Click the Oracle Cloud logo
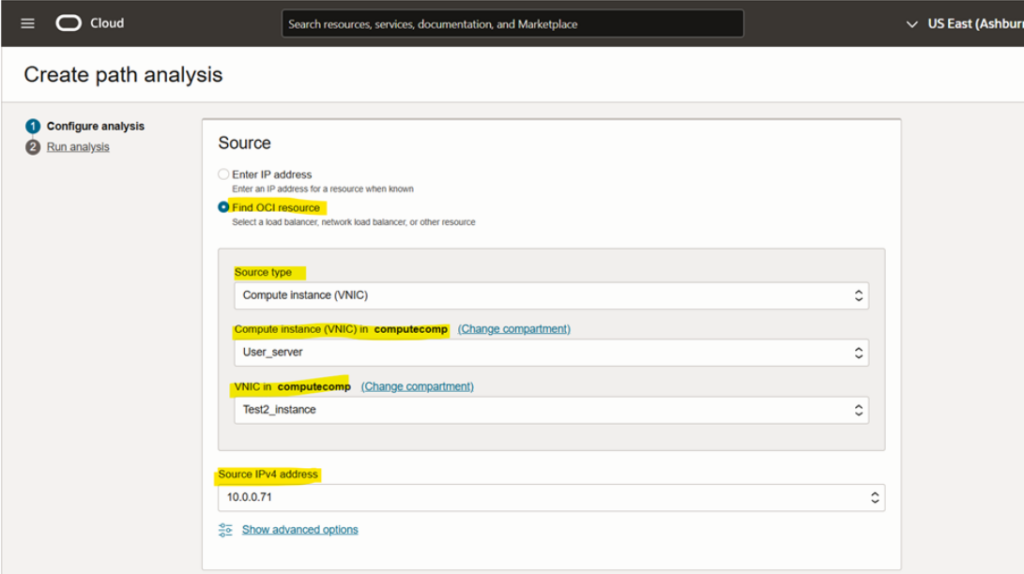Image resolution: width=1024 pixels, height=574 pixels. 68,24
